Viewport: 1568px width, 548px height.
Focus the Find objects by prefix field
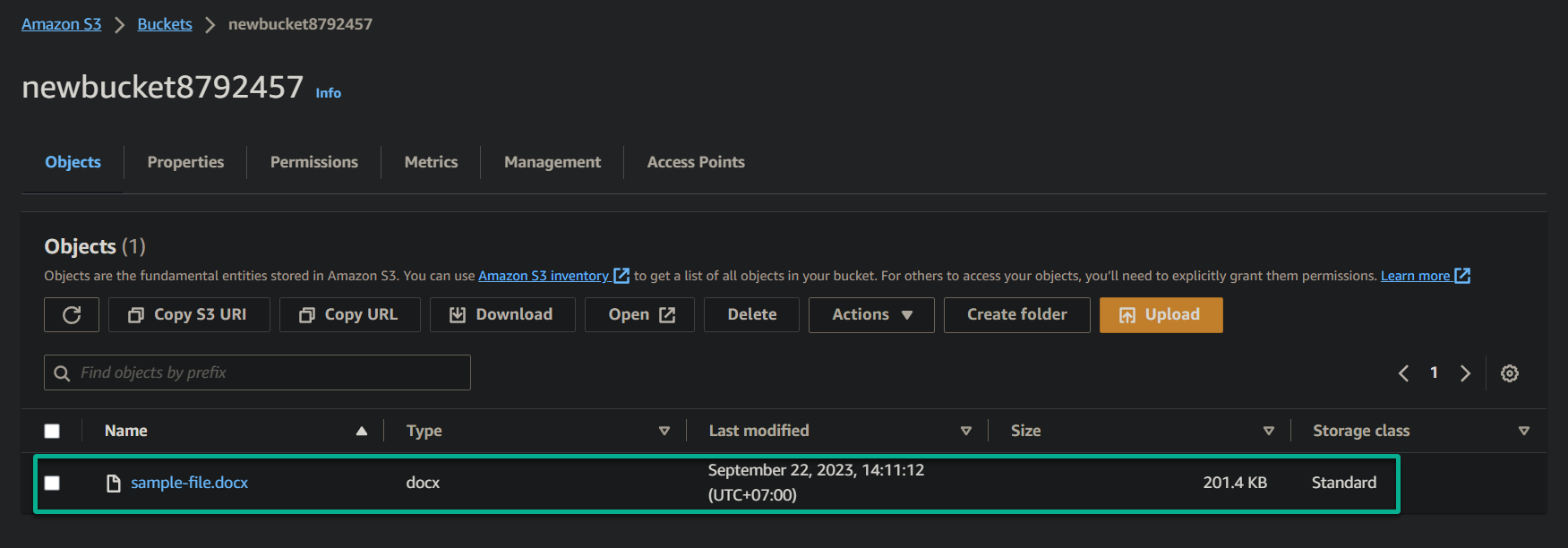coord(257,372)
